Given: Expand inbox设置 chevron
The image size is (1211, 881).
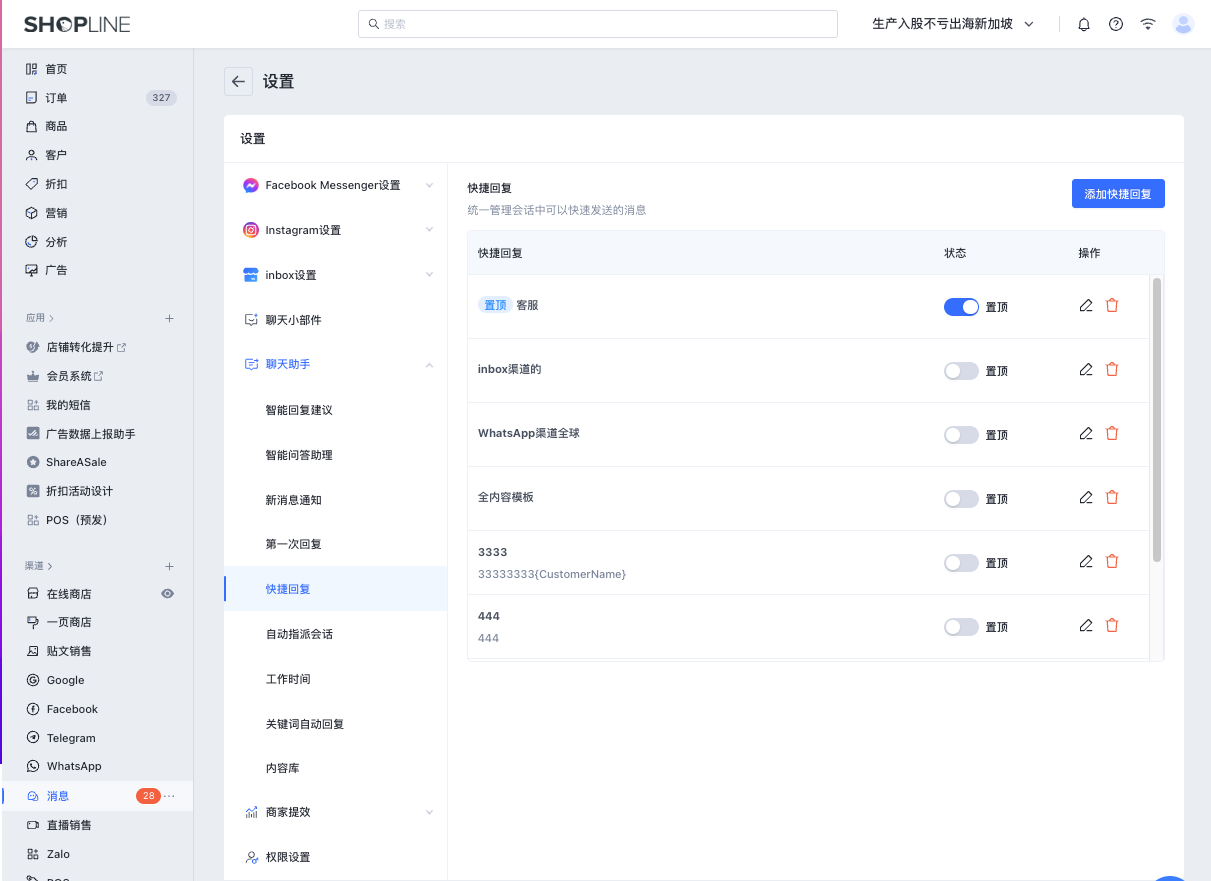Looking at the screenshot, I should click(x=429, y=274).
